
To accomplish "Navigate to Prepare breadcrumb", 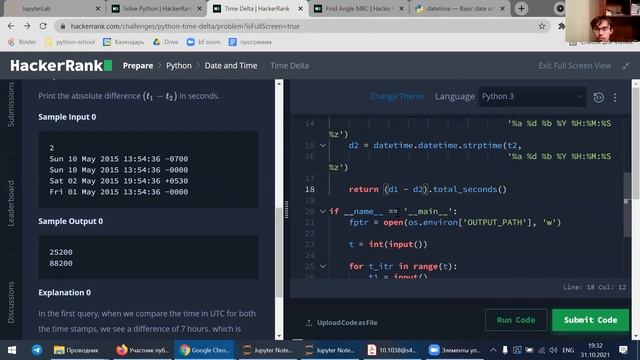I will [x=138, y=66].
